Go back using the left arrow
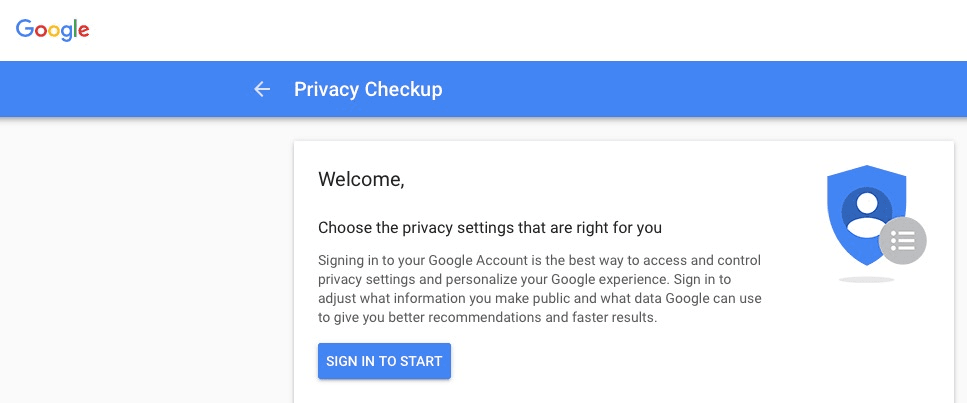The height and width of the screenshot is (403, 967). pos(262,89)
